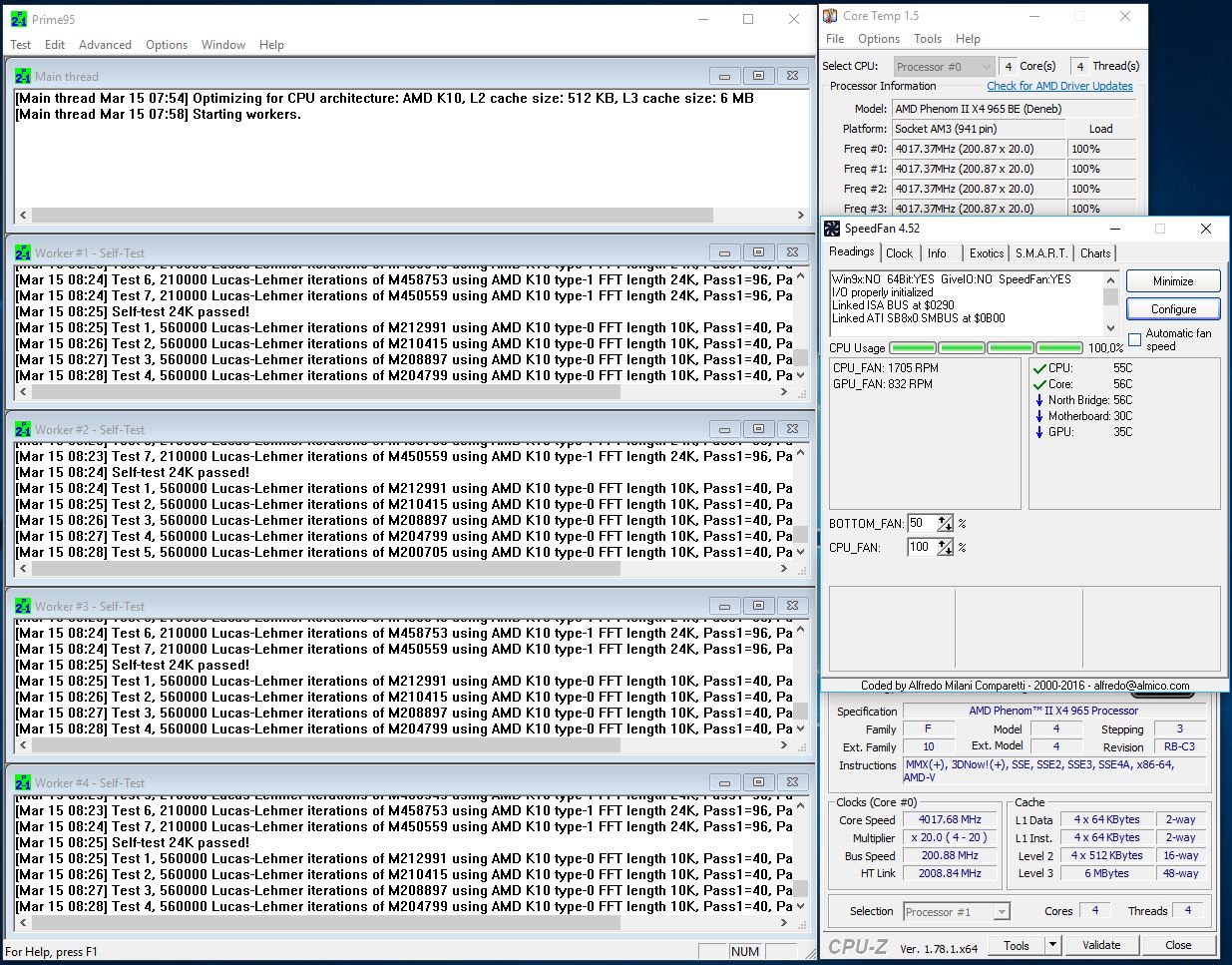Click the Main thread window icon

(x=23, y=76)
